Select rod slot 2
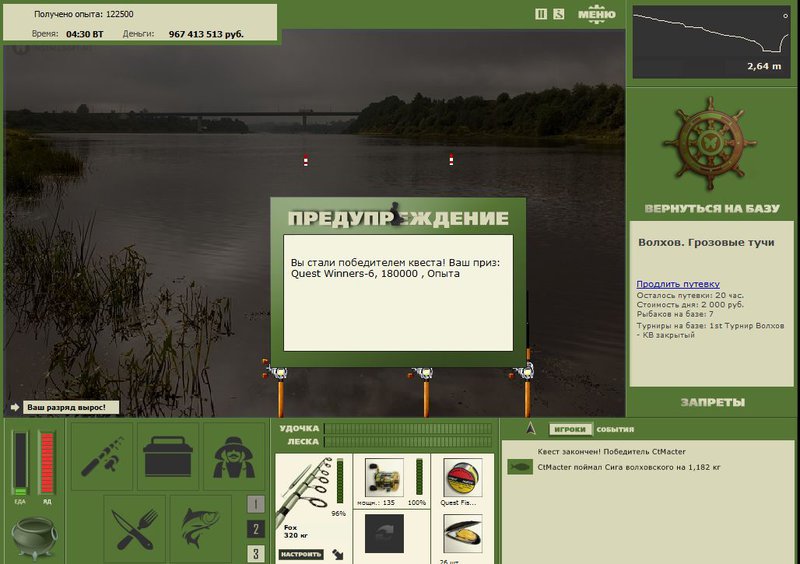This screenshot has width=800, height=564. tap(256, 529)
